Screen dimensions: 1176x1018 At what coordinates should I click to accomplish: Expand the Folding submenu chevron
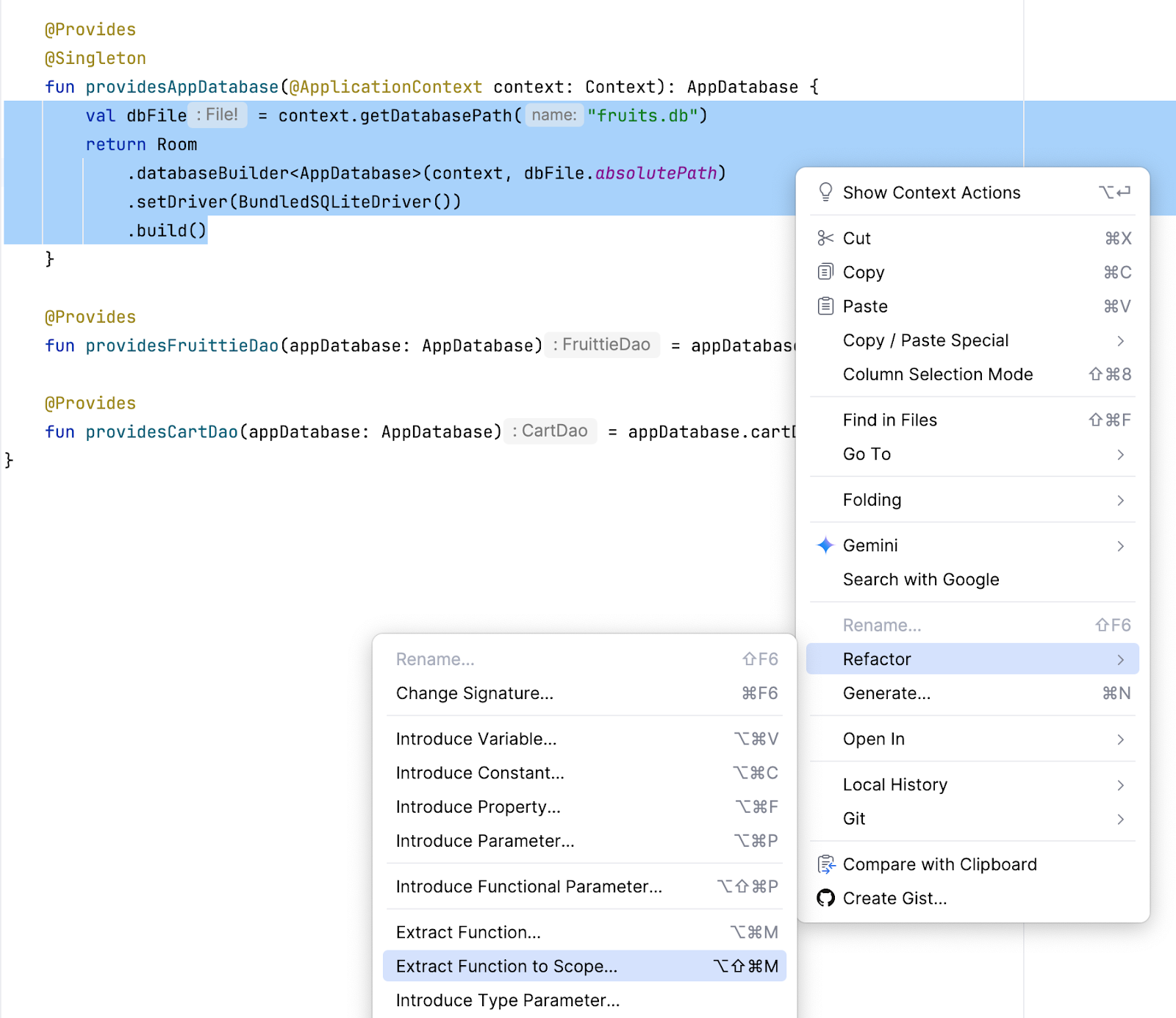click(x=1120, y=500)
